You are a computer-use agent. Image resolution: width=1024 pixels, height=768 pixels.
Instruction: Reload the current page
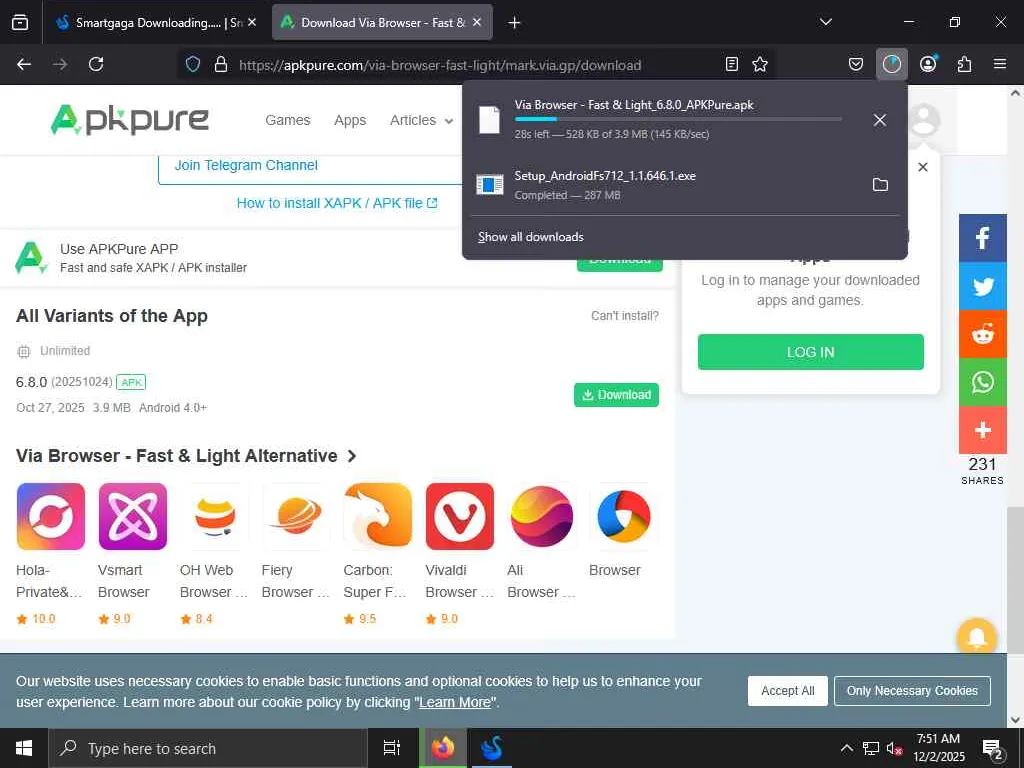96,64
